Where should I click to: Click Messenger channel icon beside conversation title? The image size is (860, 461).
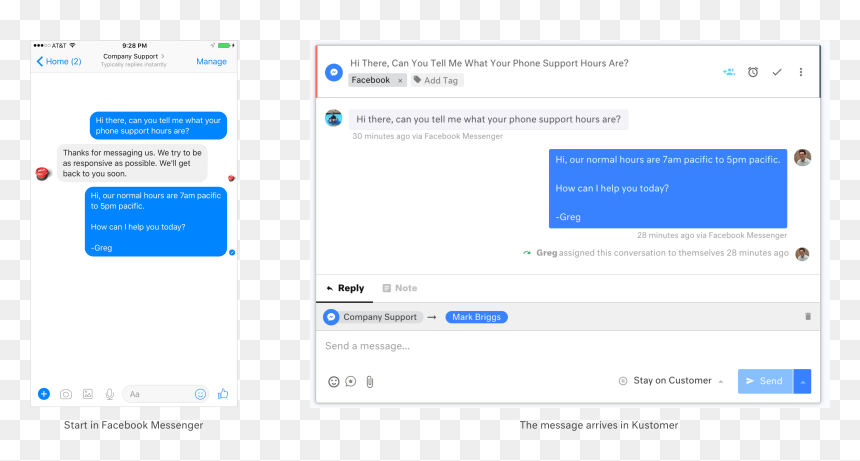[333, 72]
